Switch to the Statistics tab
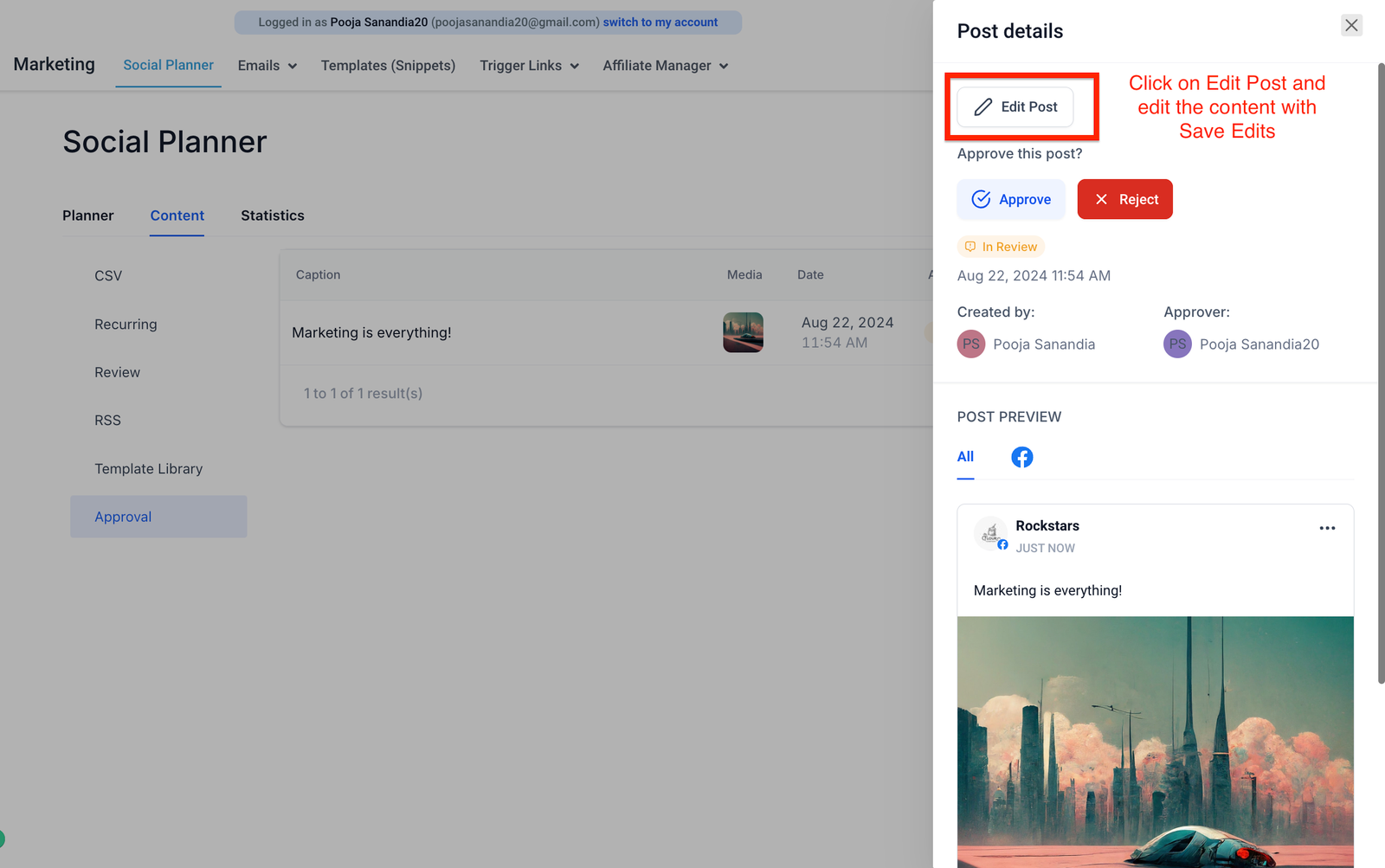1385x868 pixels. tap(273, 215)
